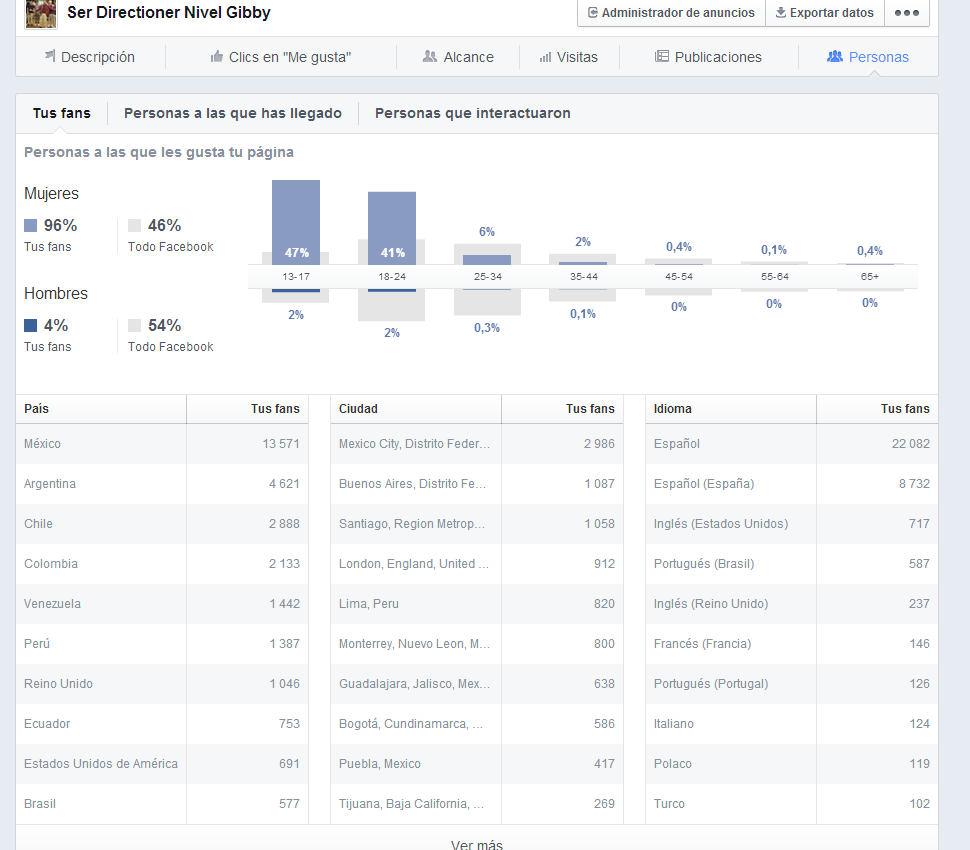Open the three-dots more options menu

pos(906,12)
